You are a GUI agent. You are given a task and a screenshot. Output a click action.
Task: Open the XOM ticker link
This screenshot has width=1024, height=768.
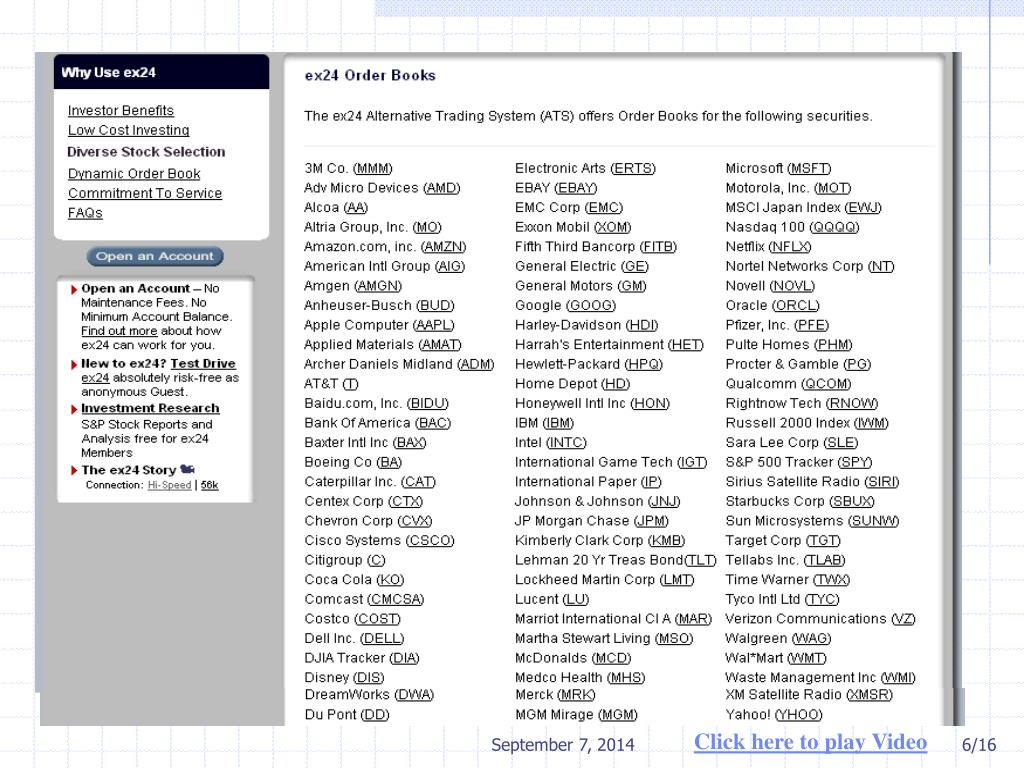pos(613,227)
